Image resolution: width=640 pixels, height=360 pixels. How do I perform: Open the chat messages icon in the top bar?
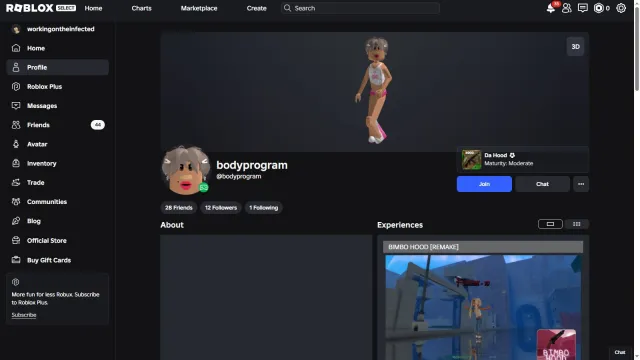[583, 8]
